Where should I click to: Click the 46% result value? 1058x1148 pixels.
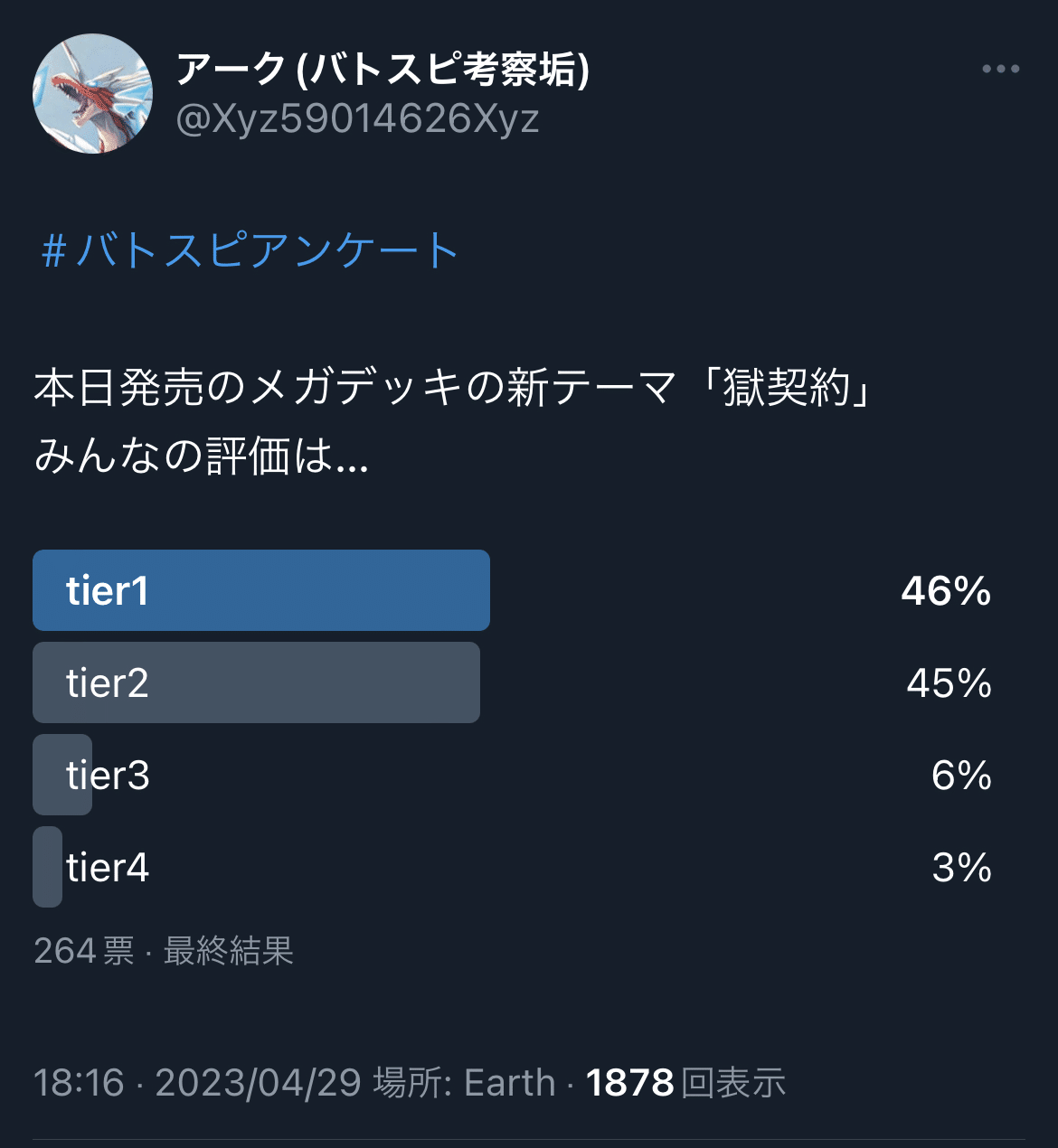946,591
